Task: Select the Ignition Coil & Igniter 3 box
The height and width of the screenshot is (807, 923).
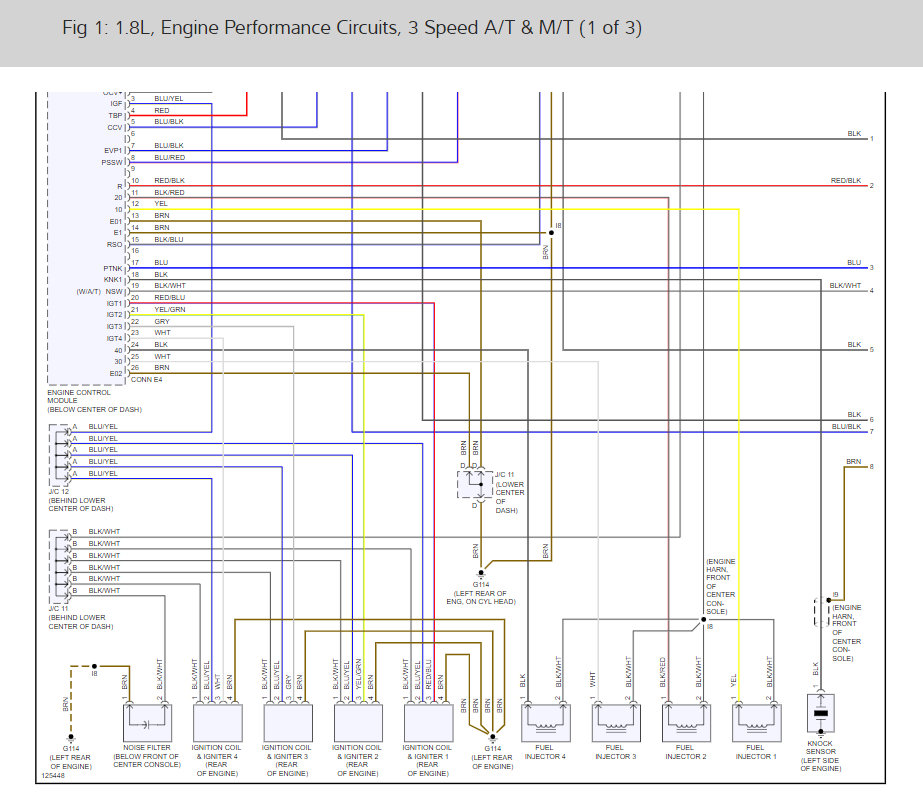Action: (288, 722)
